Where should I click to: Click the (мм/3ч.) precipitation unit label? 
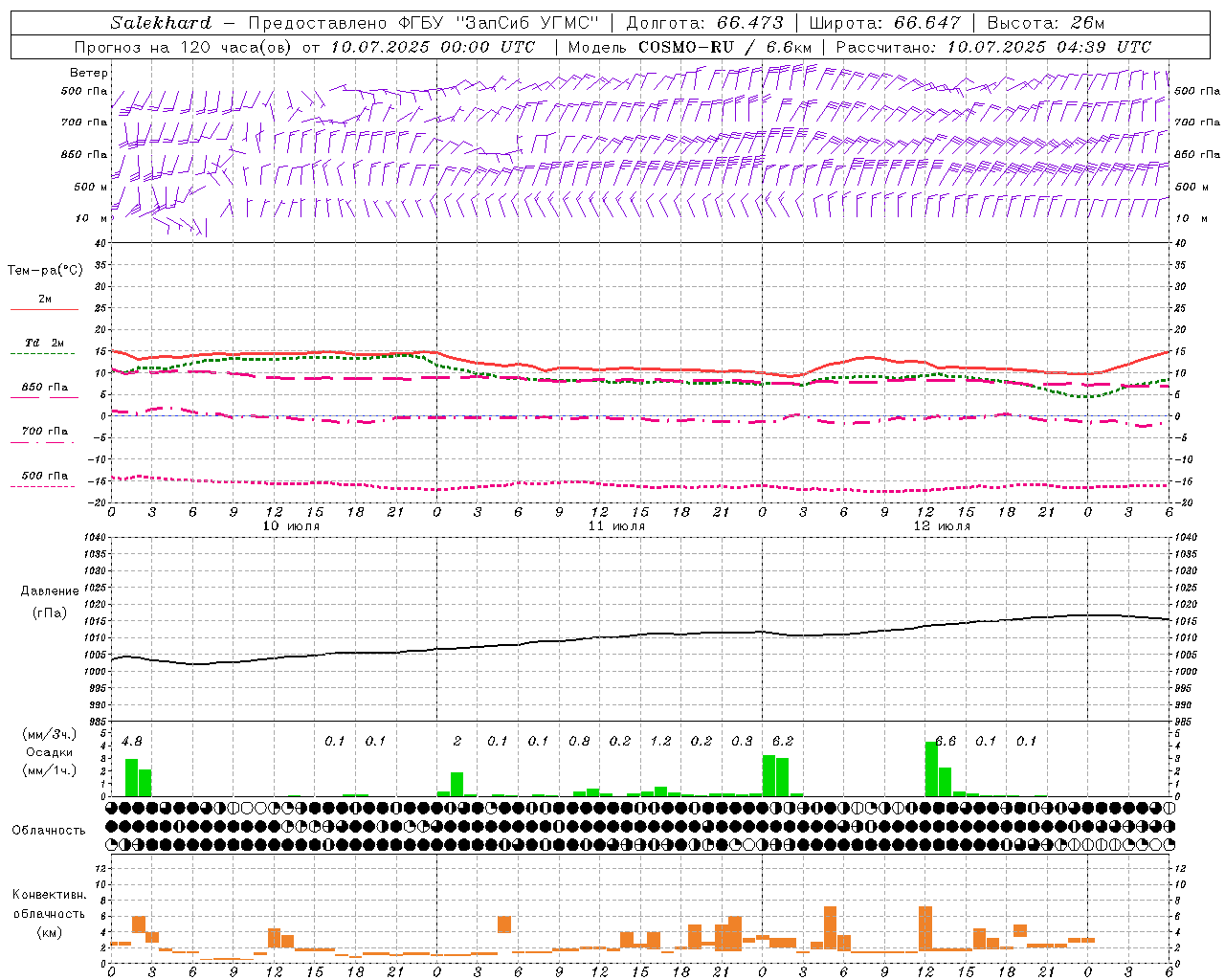click(50, 734)
